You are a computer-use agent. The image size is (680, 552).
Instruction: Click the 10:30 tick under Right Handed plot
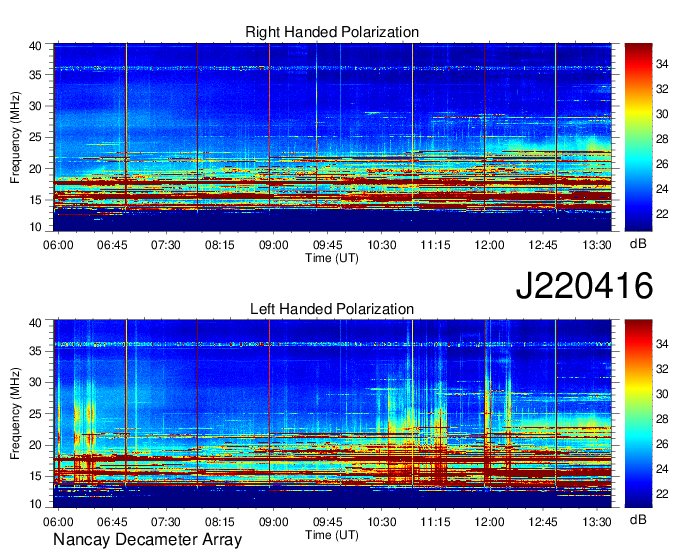click(382, 245)
